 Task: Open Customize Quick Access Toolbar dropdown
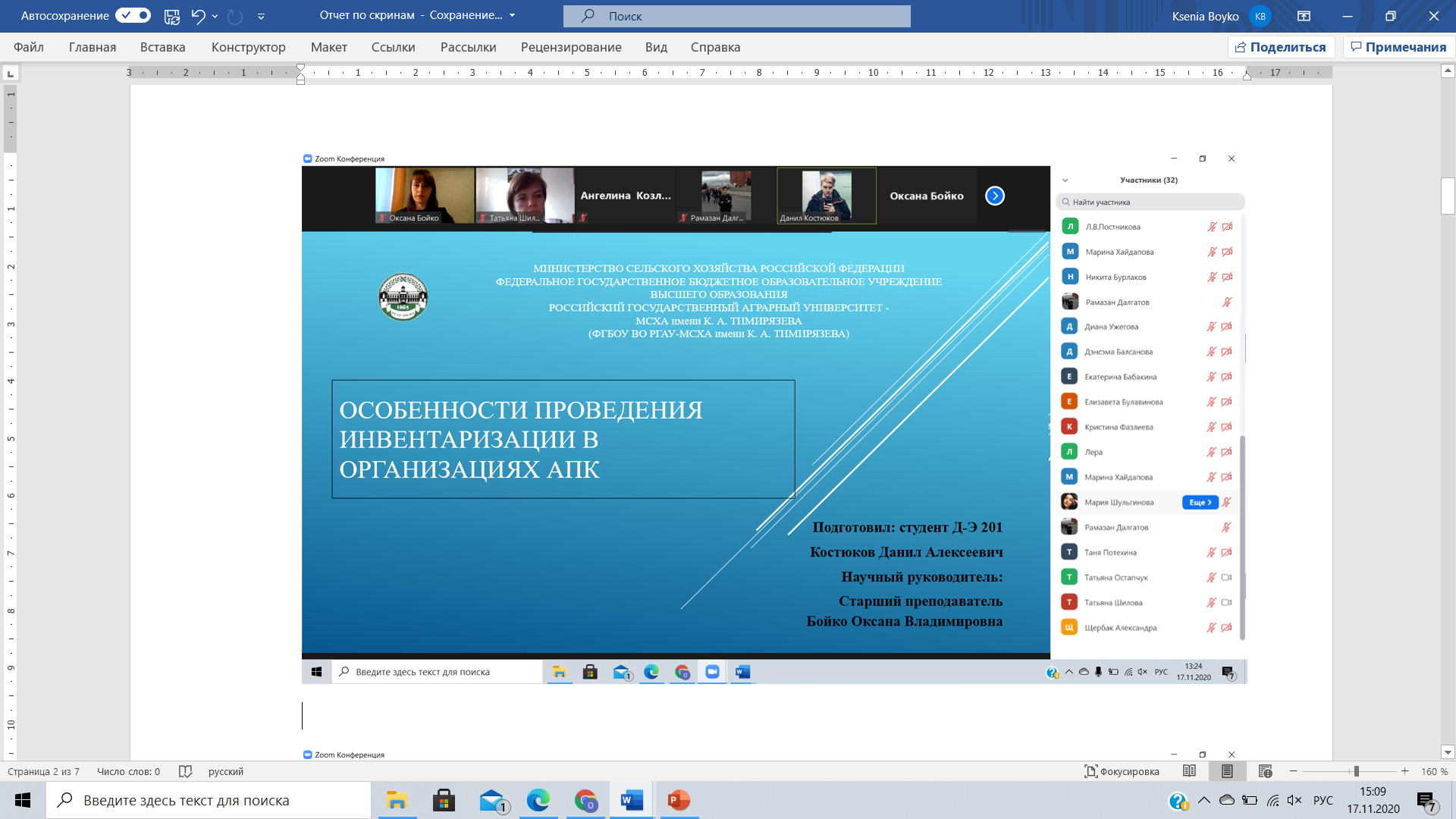click(x=261, y=16)
